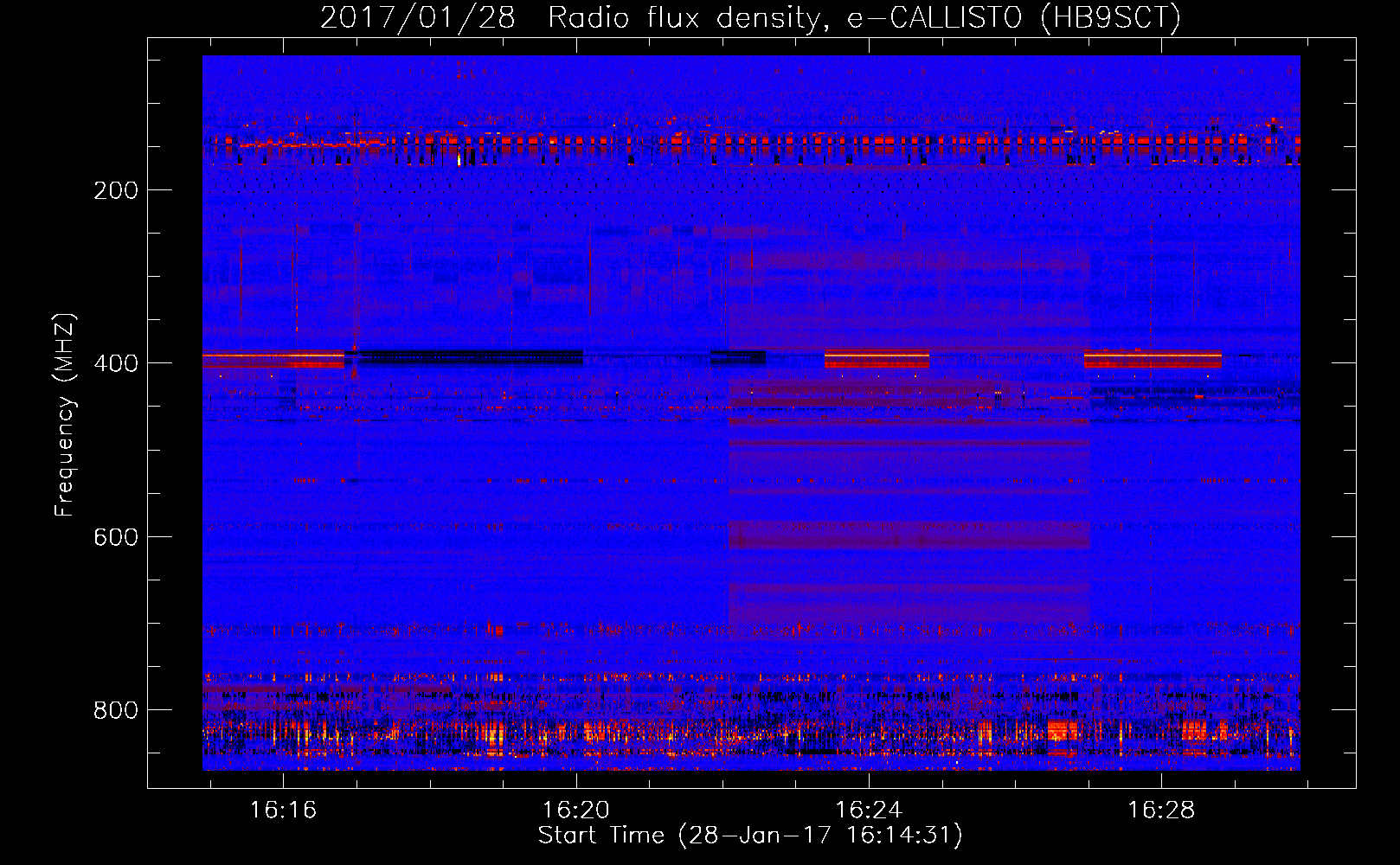
Task: Click the 'Start Time (28-Jan-17 16:14:31)' label
Action: coord(750,836)
